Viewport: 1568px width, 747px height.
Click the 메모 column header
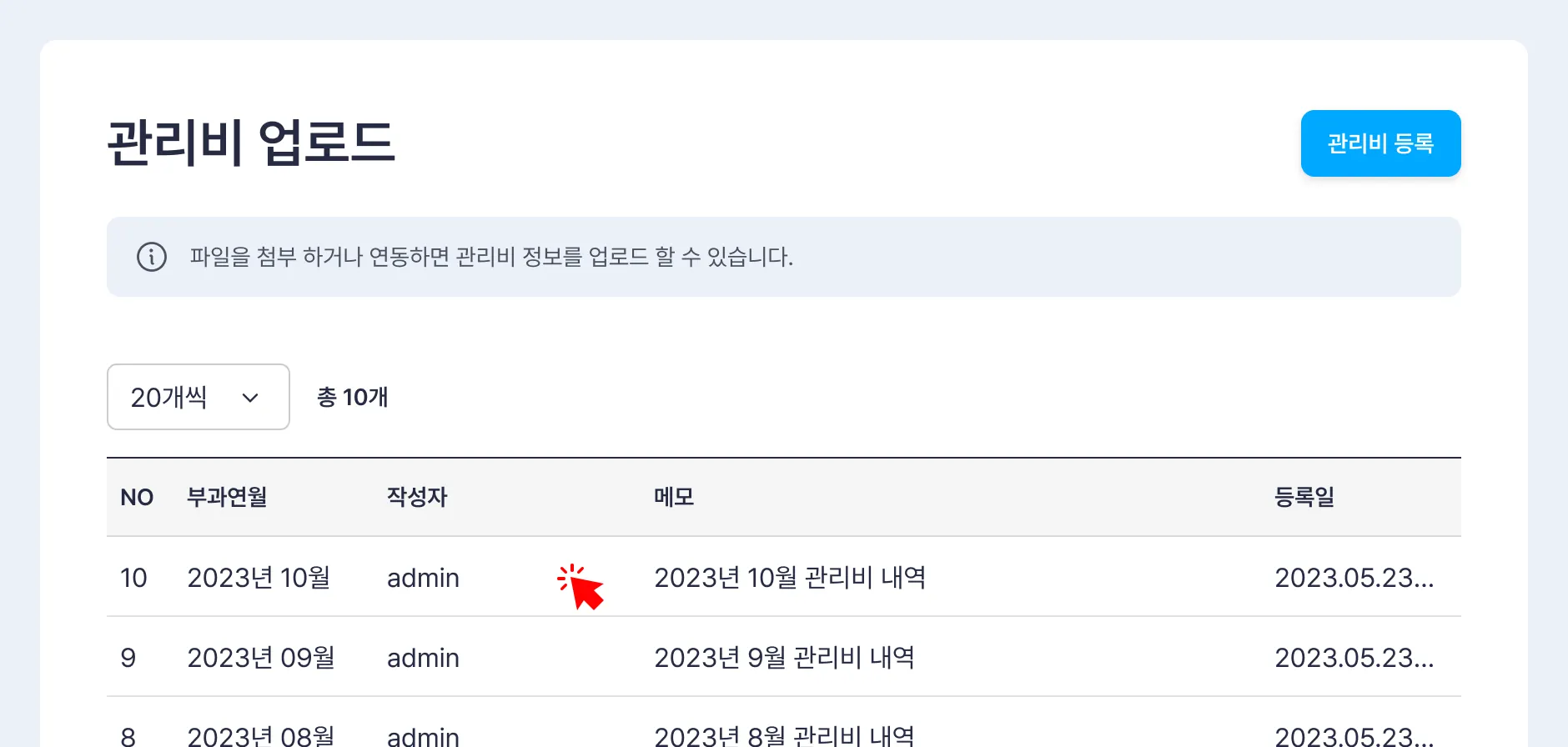pyautogui.click(x=674, y=497)
